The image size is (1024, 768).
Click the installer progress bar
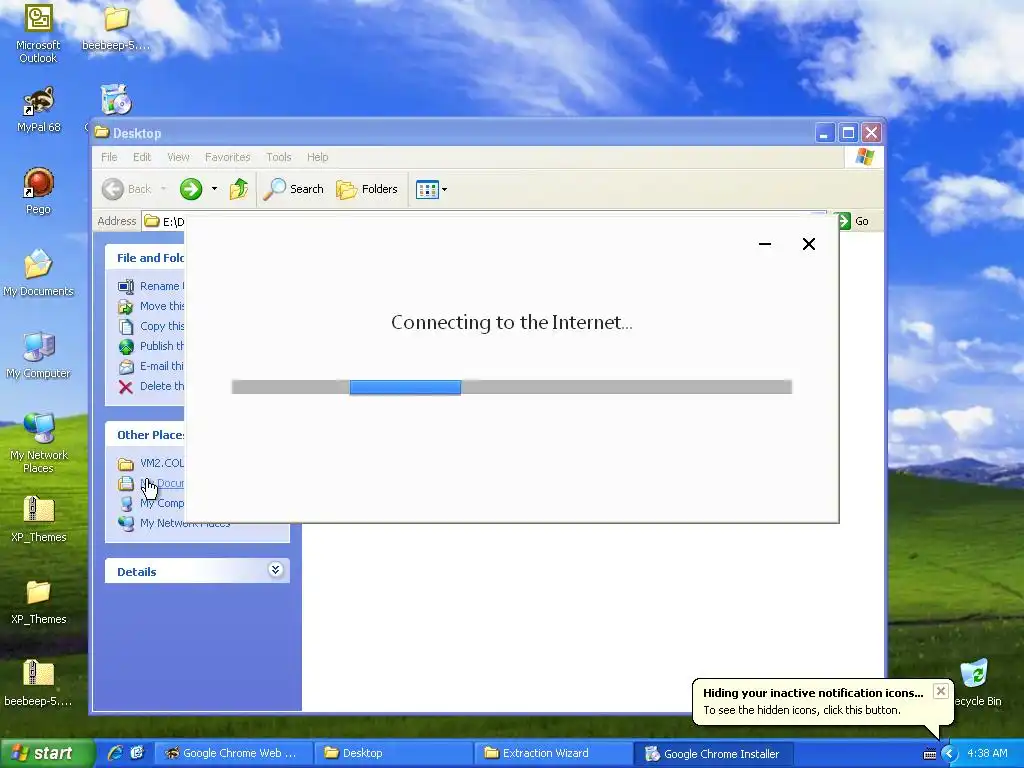coord(512,387)
